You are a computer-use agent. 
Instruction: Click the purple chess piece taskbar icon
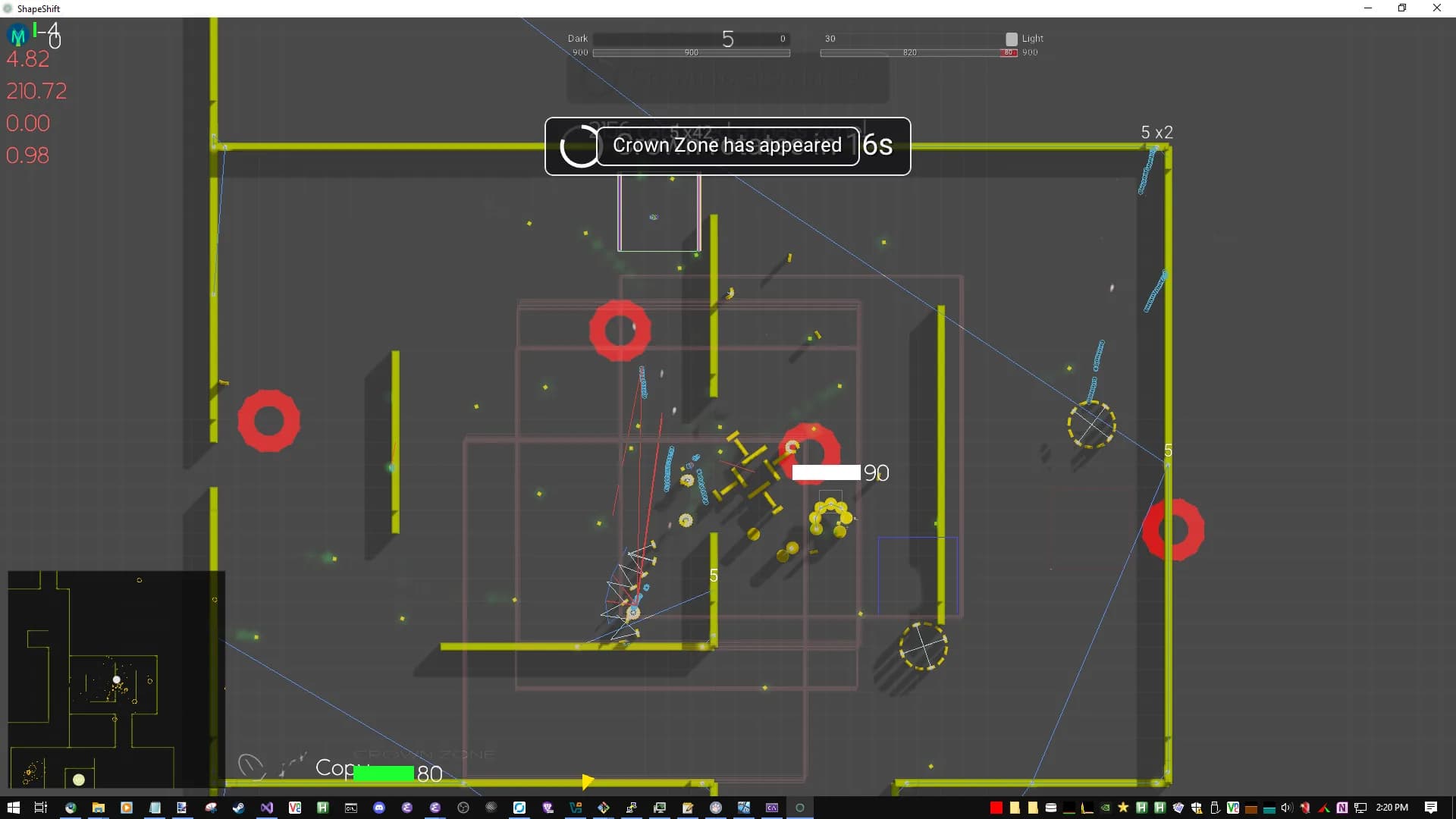548,808
